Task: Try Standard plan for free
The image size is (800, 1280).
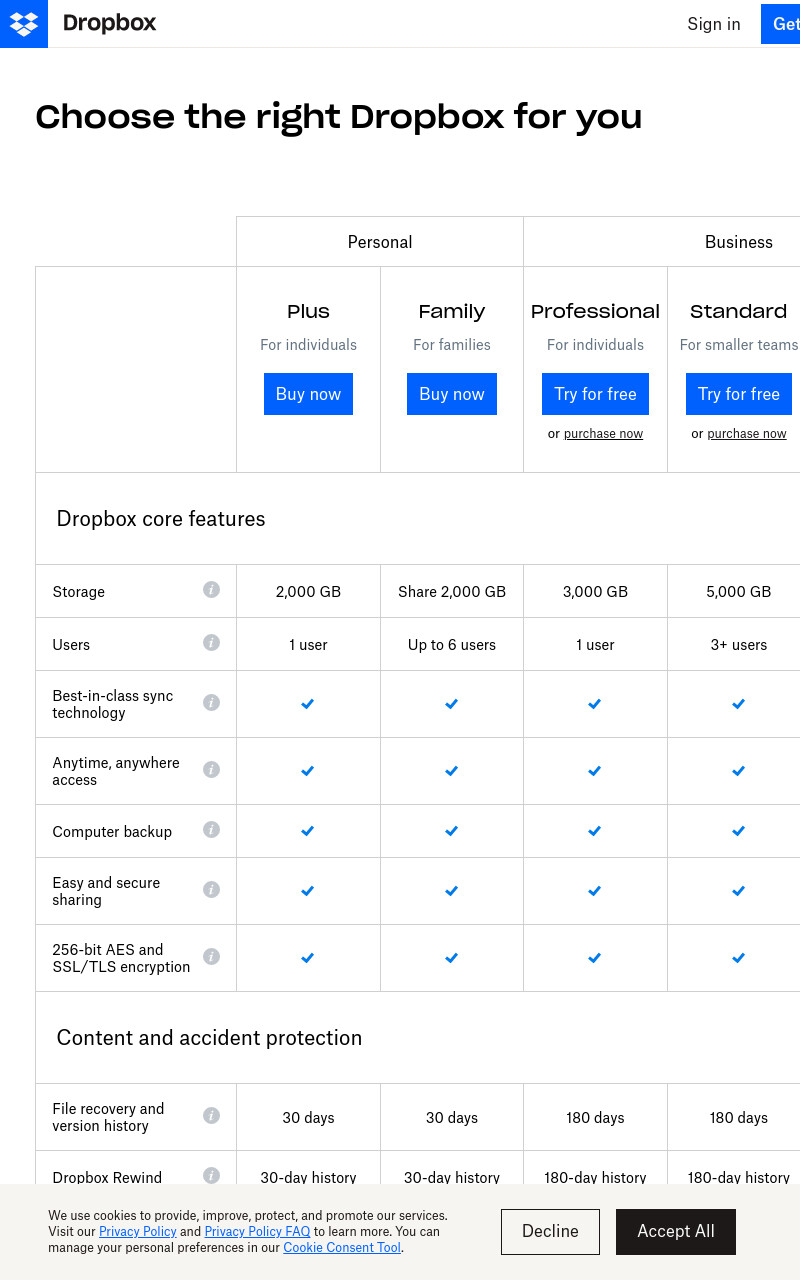Action: click(739, 394)
